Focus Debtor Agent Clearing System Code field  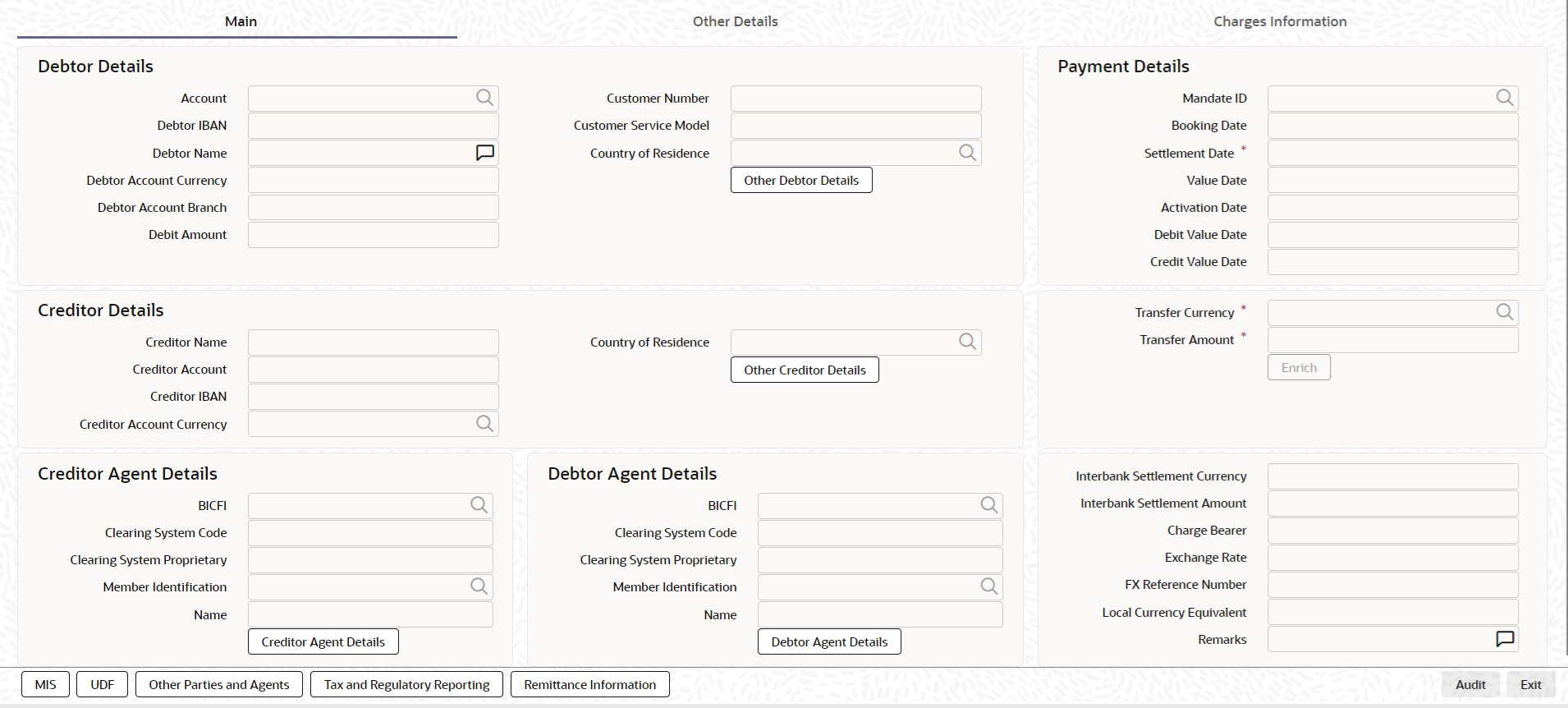tap(880, 533)
